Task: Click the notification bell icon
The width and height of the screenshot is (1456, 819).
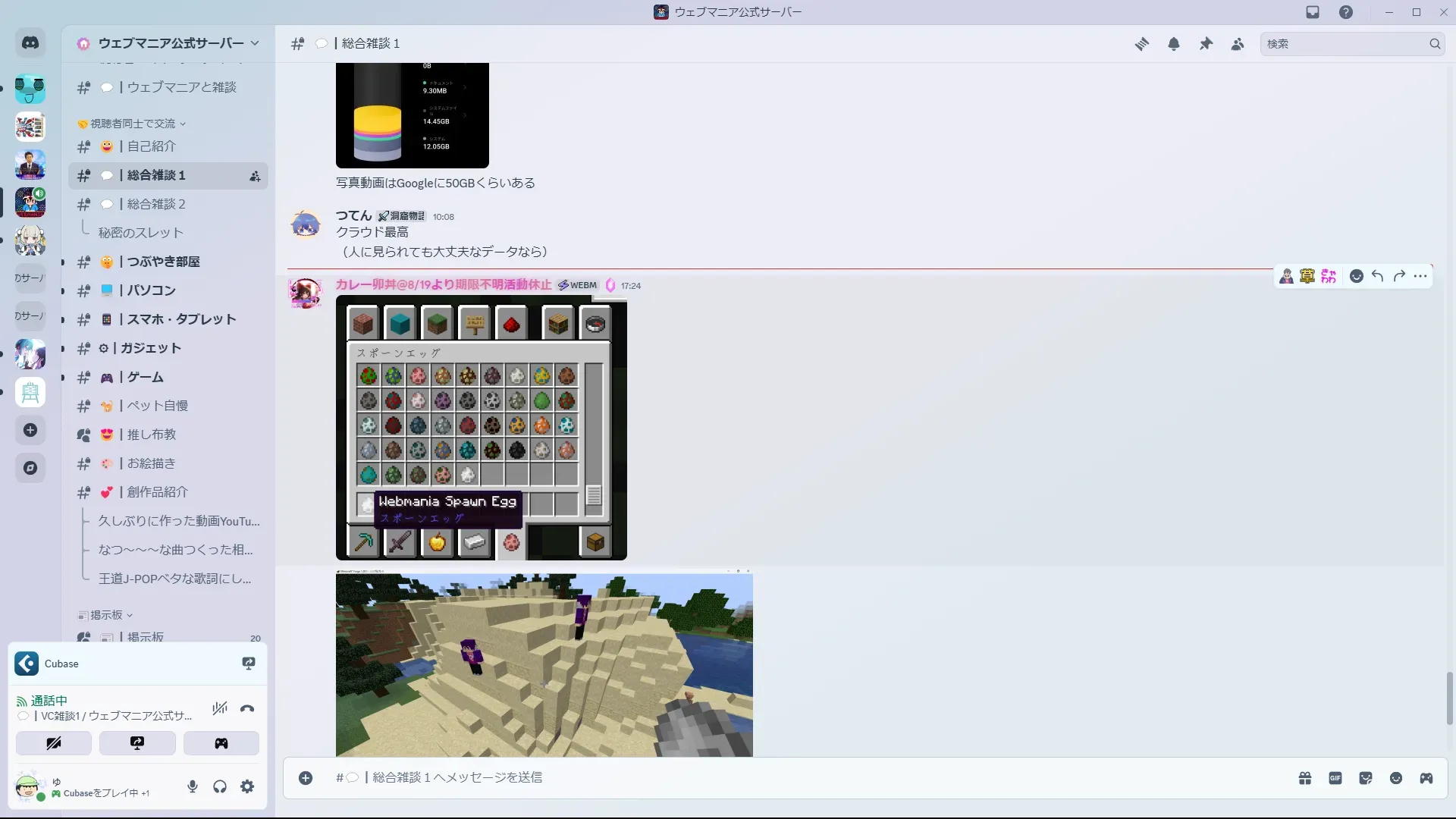Action: pos(1174,44)
